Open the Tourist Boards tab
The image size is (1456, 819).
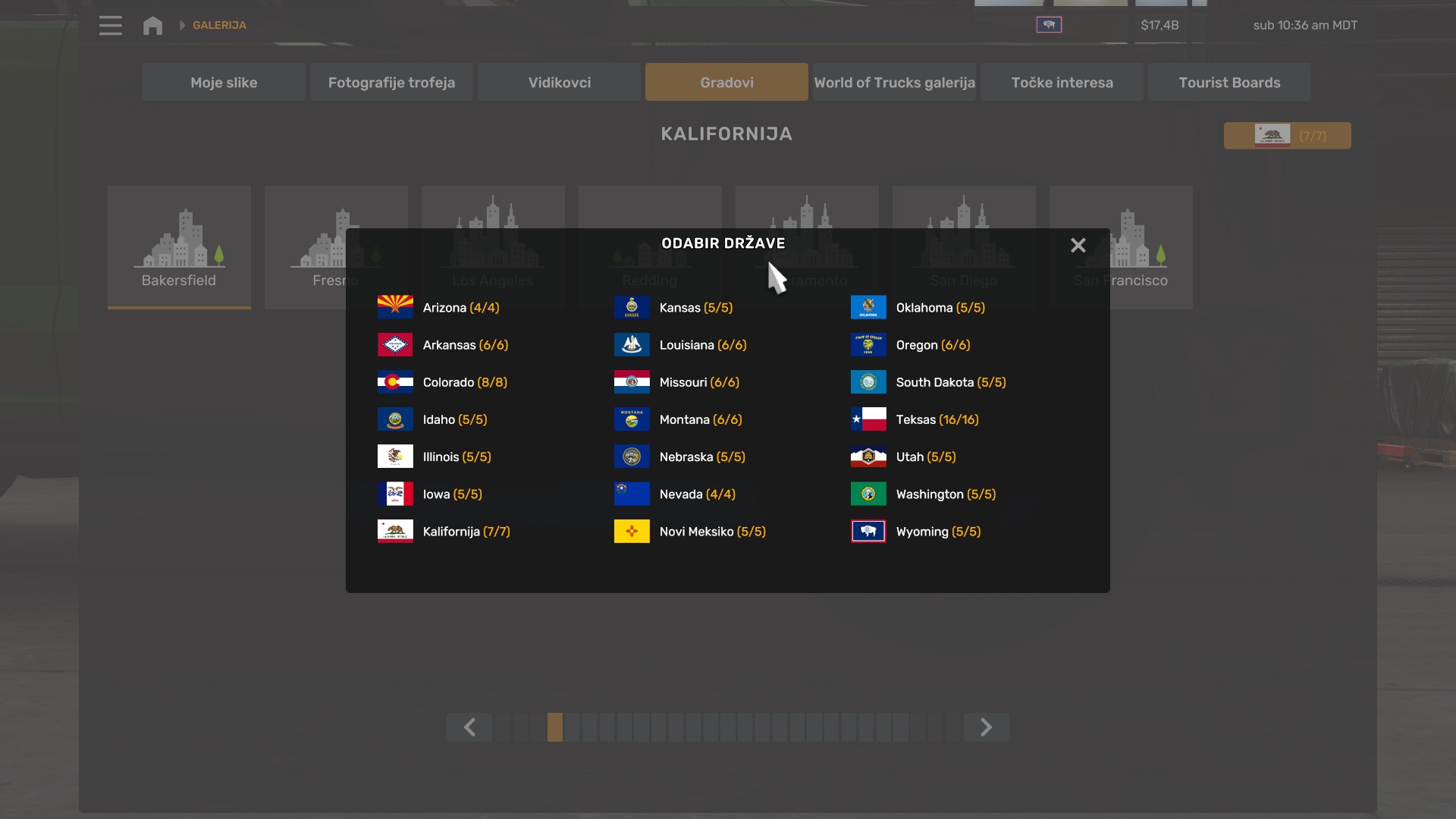coord(1228,82)
